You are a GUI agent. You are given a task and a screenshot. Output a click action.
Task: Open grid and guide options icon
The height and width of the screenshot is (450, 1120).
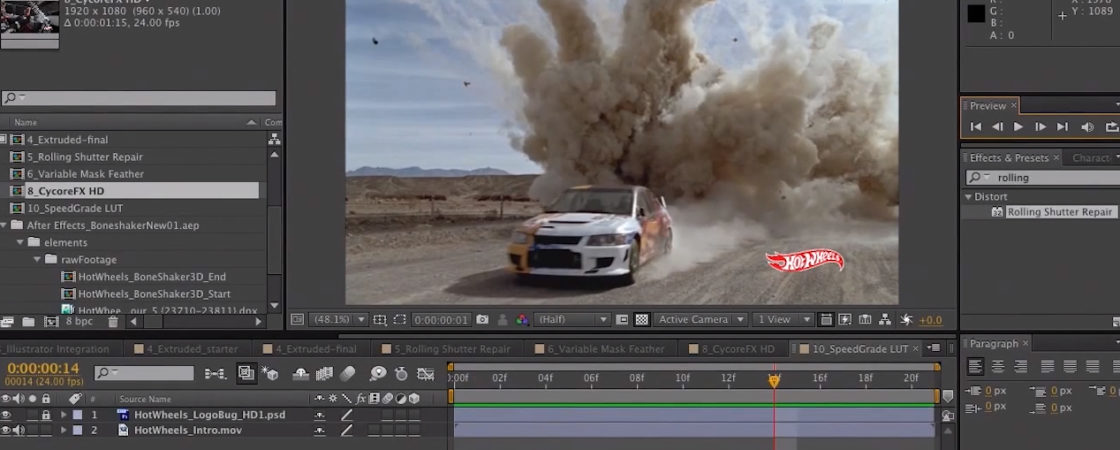click(x=380, y=320)
